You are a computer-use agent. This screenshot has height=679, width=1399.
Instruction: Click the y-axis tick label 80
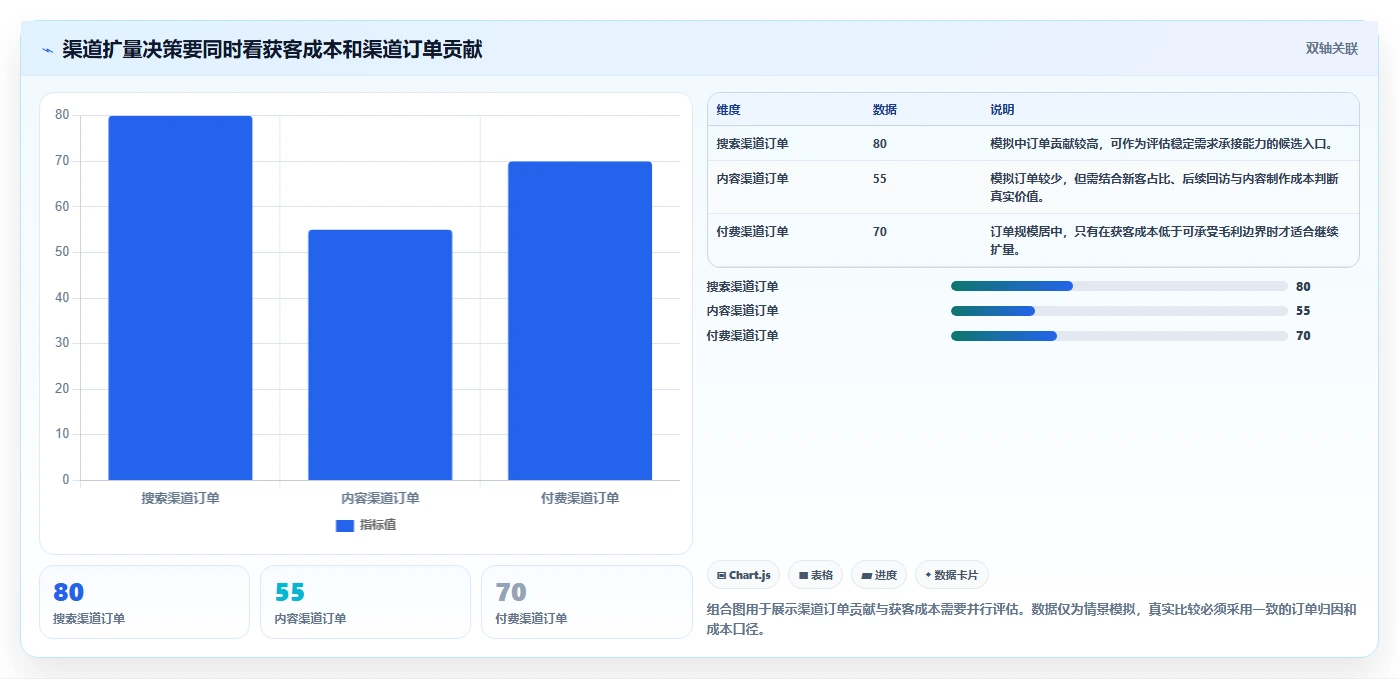pos(62,115)
